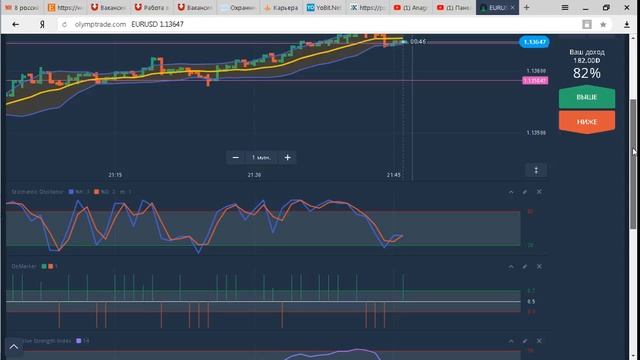The height and width of the screenshot is (360, 640).
Task: Click the pink price level label
Action: (535, 80)
